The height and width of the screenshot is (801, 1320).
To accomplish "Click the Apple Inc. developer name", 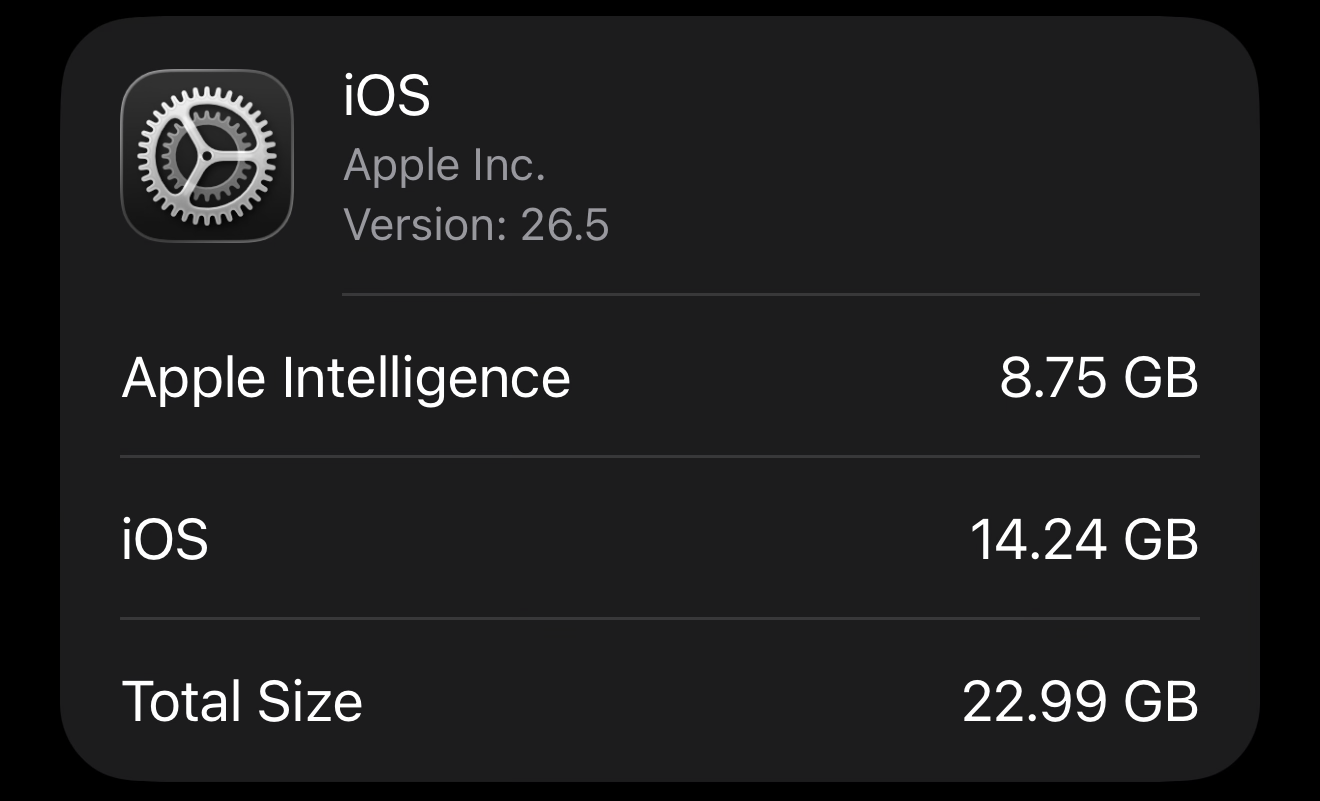I will point(444,166).
